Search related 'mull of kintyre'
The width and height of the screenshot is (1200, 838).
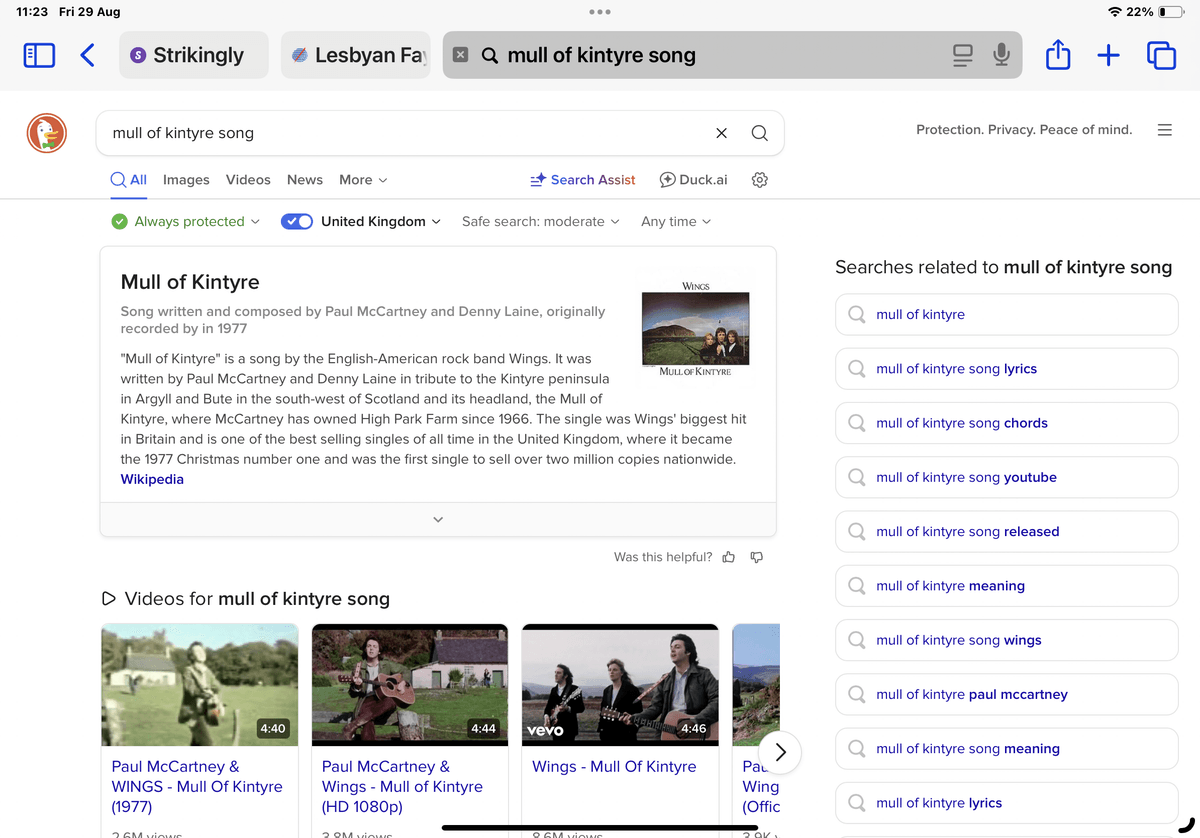1007,315
